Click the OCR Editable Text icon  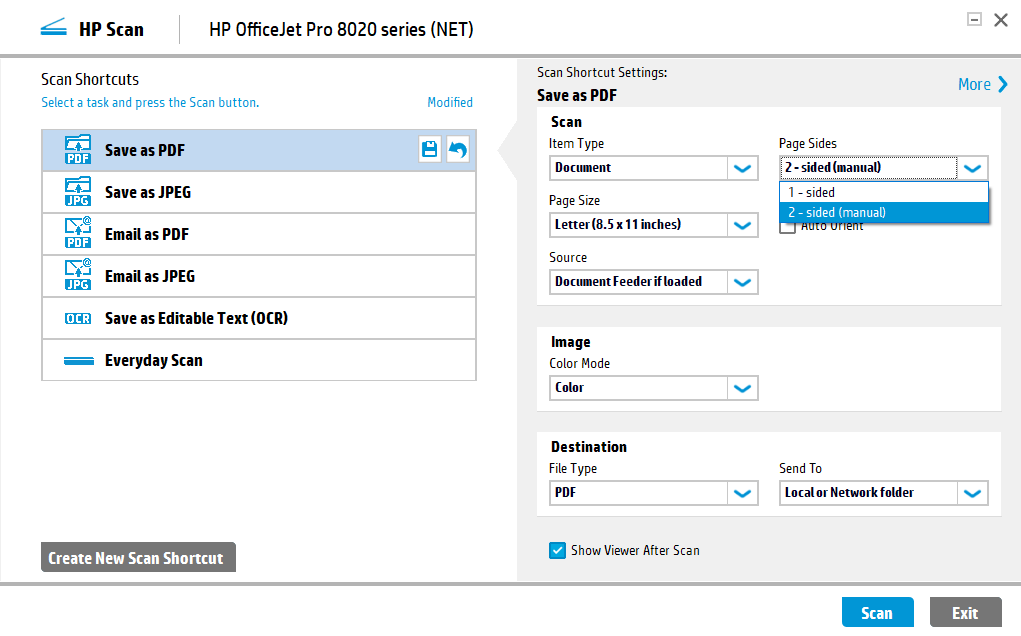coord(77,319)
